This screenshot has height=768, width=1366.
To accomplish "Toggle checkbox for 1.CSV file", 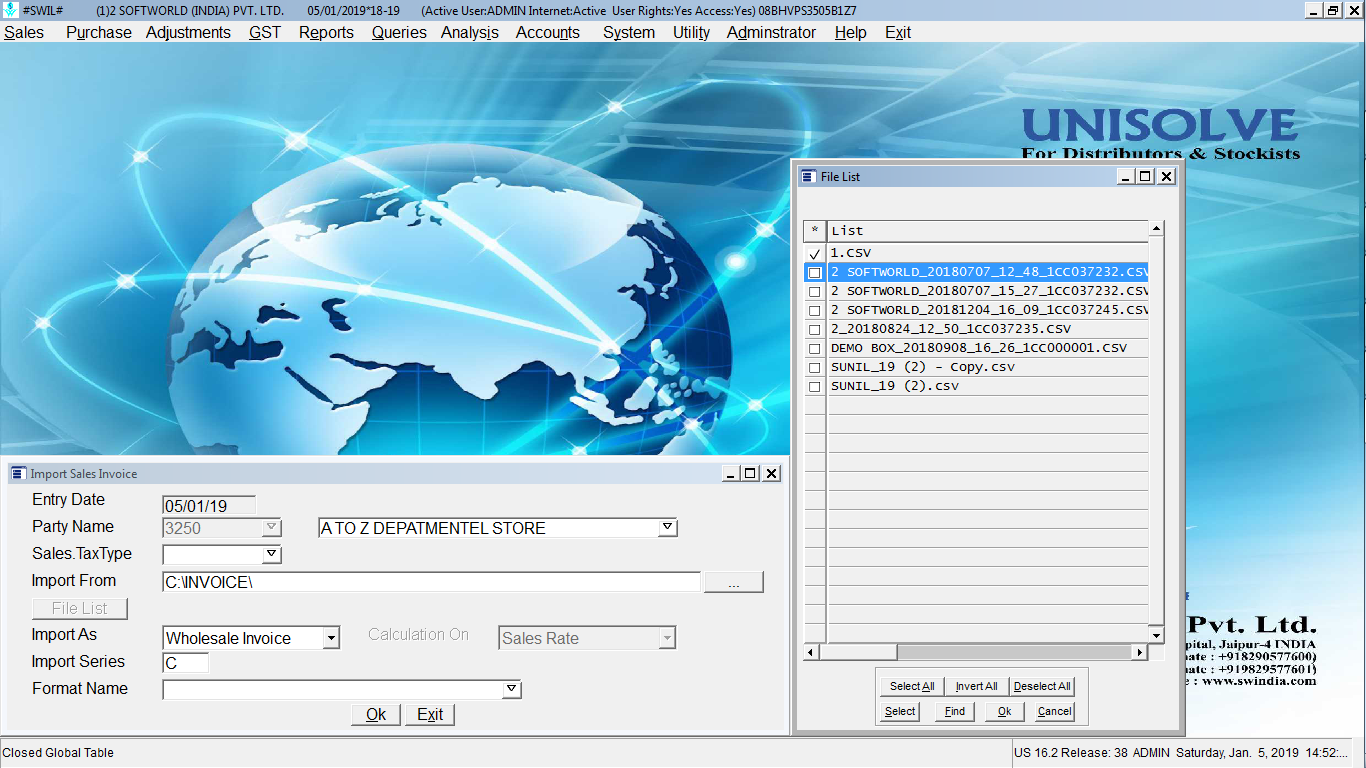I will (x=815, y=254).
